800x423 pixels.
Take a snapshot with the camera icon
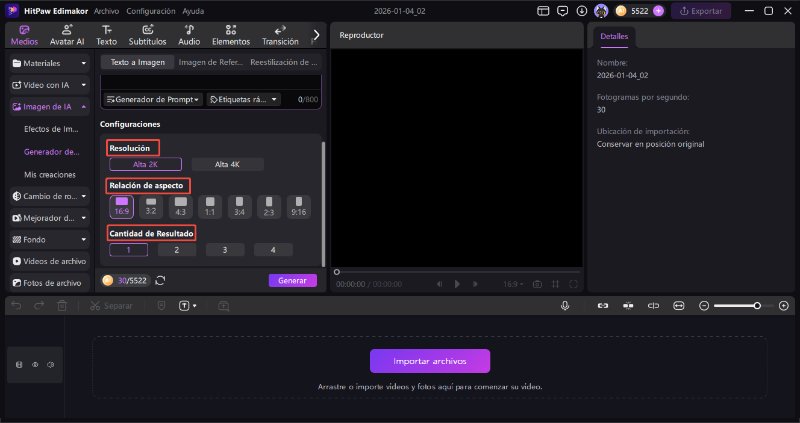[537, 284]
